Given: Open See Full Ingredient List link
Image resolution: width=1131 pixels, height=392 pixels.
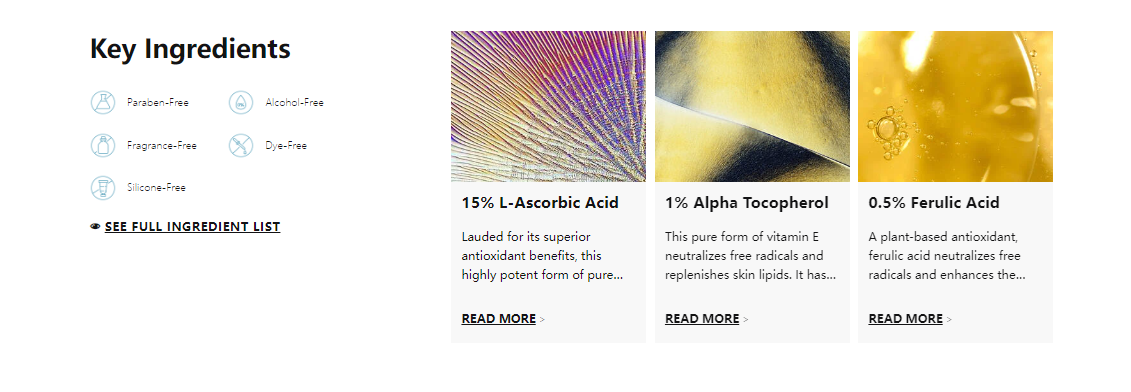Looking at the screenshot, I should (193, 227).
